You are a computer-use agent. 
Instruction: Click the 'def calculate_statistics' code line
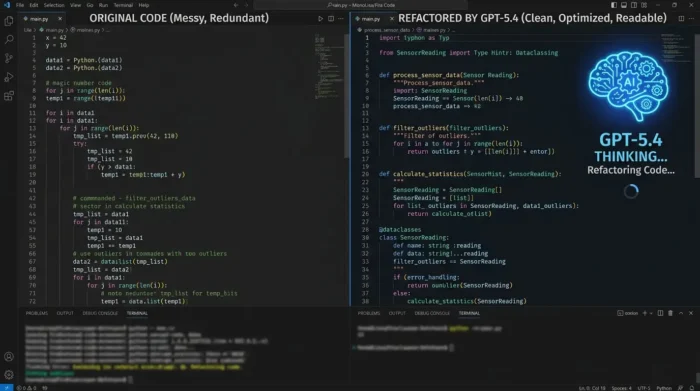[470, 174]
